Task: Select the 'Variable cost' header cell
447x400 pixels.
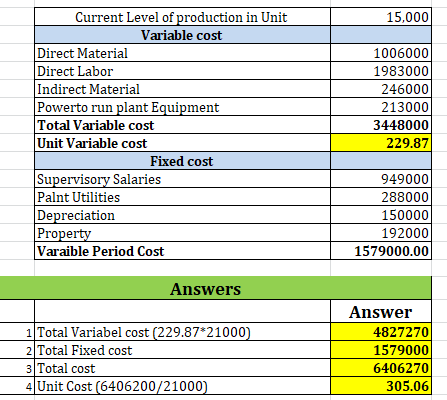Action: click(182, 35)
